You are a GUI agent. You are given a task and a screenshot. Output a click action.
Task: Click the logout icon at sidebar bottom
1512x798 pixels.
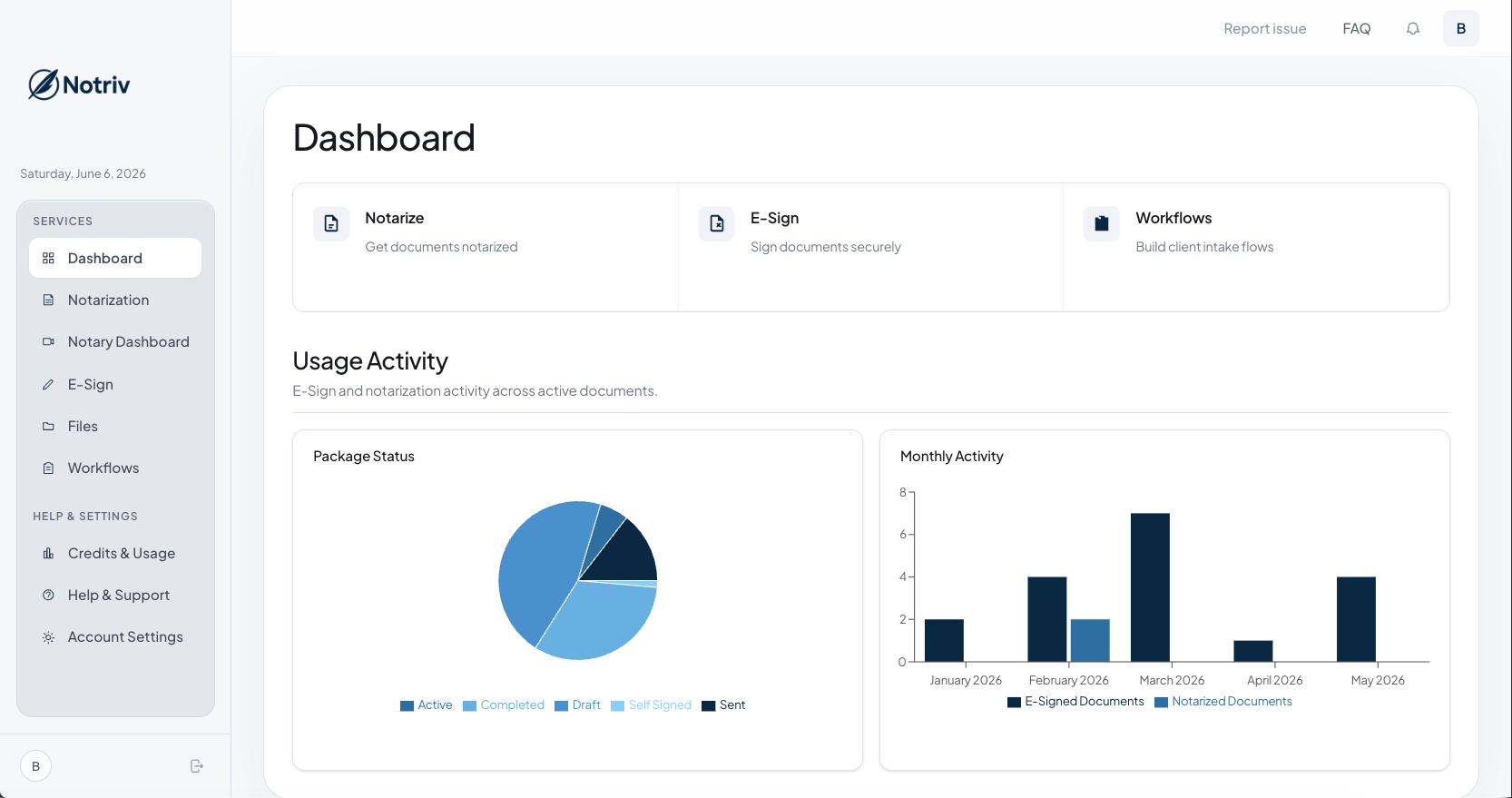pos(197,766)
